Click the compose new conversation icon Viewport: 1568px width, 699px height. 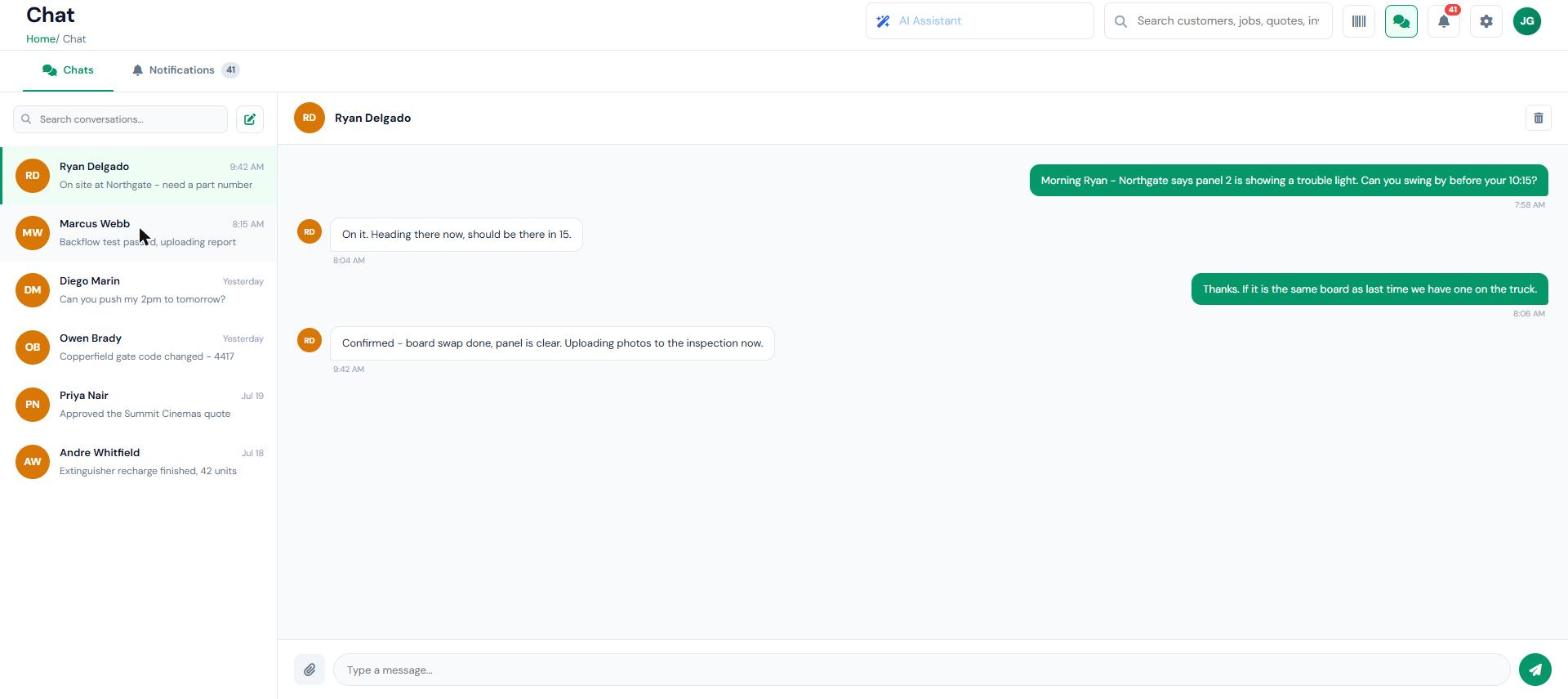pyautogui.click(x=250, y=119)
